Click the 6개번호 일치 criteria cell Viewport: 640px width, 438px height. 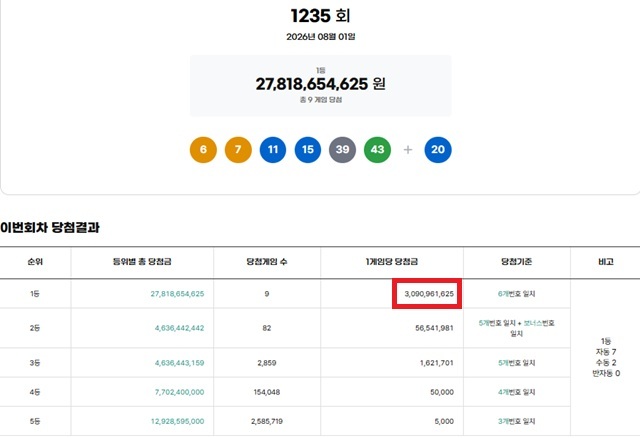click(517, 294)
